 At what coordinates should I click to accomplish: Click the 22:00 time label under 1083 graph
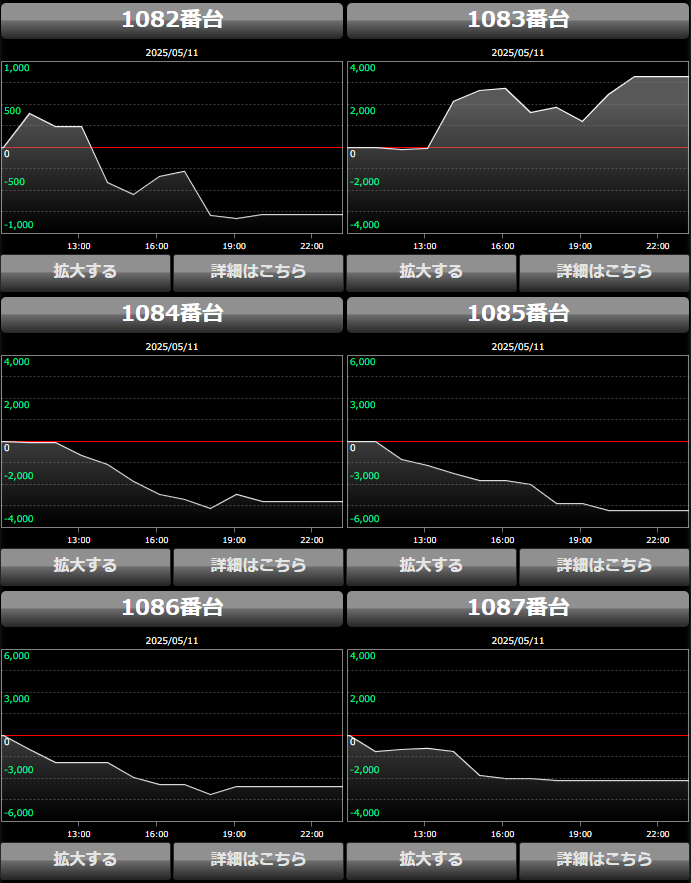click(x=658, y=246)
